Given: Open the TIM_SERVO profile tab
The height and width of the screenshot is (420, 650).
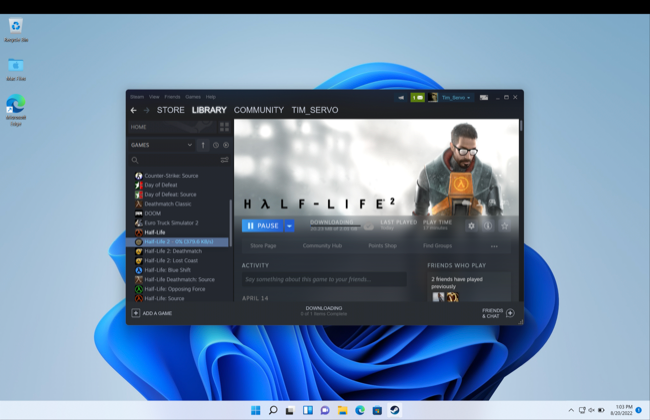Looking at the screenshot, I should (x=315, y=110).
